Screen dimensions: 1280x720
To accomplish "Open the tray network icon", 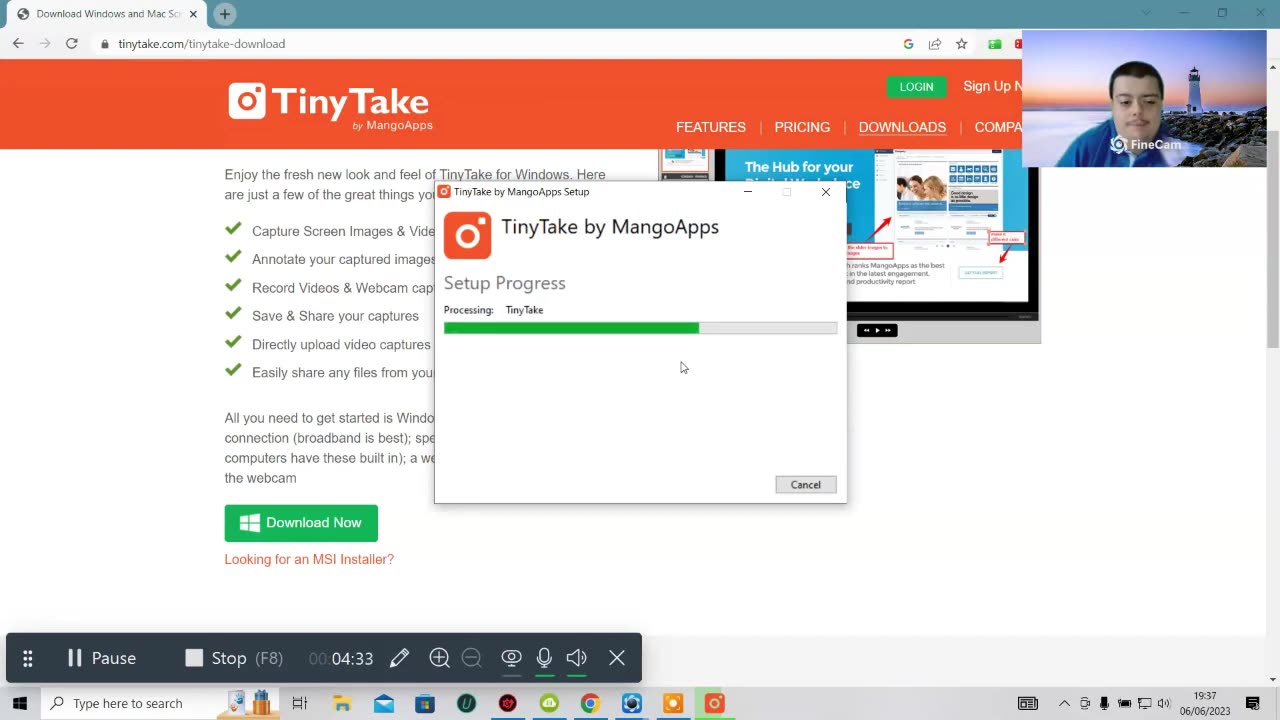I will coord(1144,703).
